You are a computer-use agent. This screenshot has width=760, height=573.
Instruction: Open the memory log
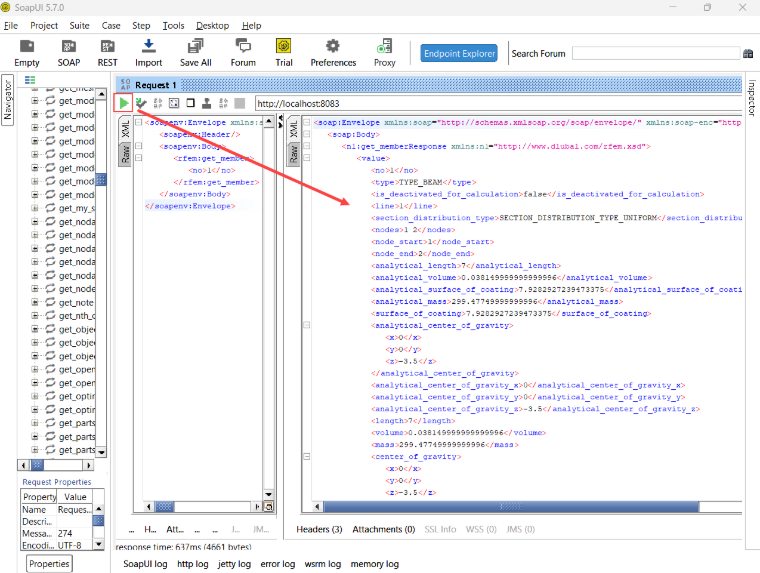coord(375,564)
